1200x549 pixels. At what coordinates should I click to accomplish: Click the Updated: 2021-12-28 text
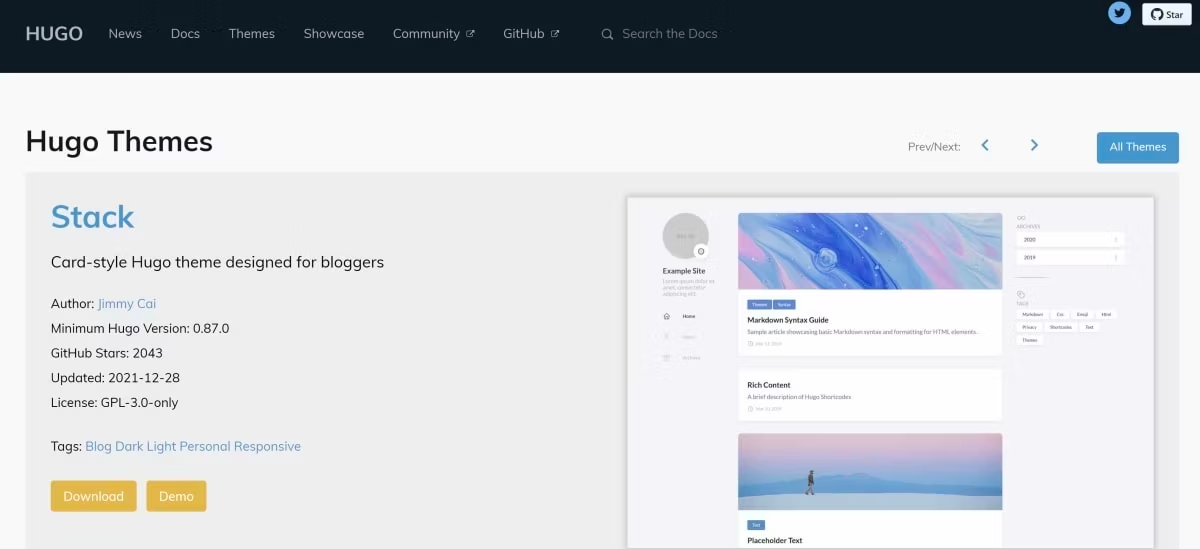click(x=115, y=378)
